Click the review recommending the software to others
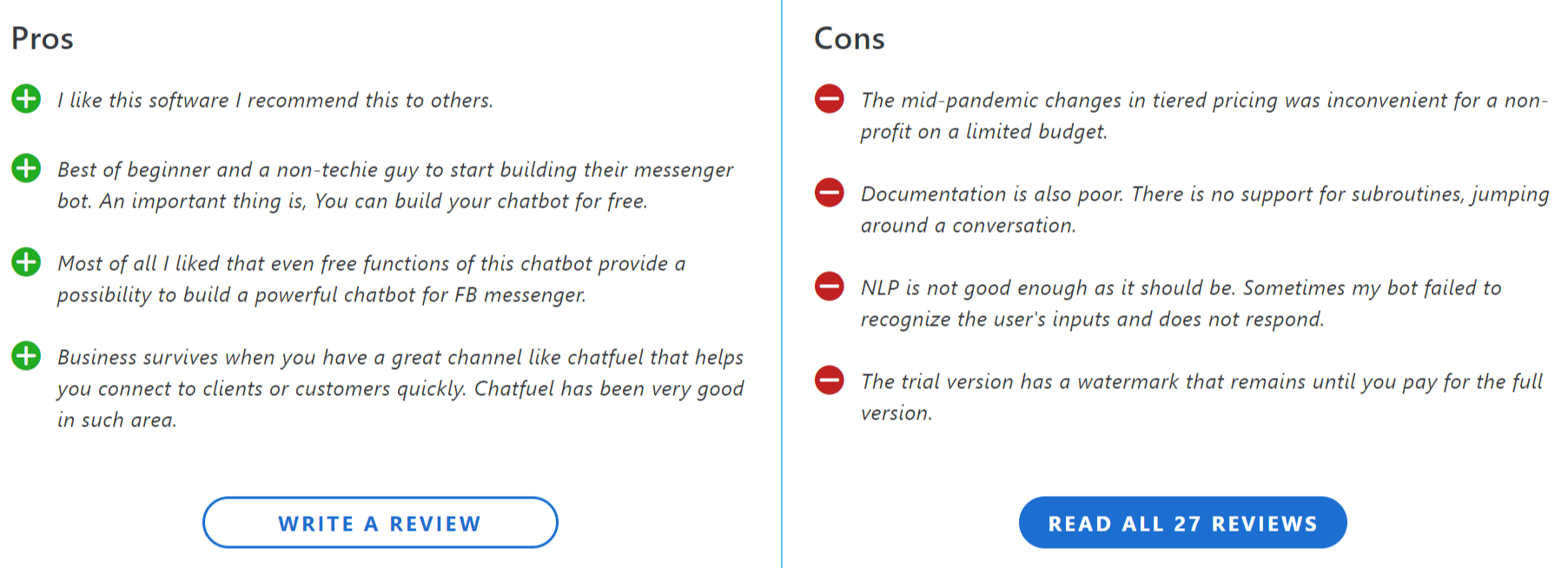1568x568 pixels. tap(275, 99)
